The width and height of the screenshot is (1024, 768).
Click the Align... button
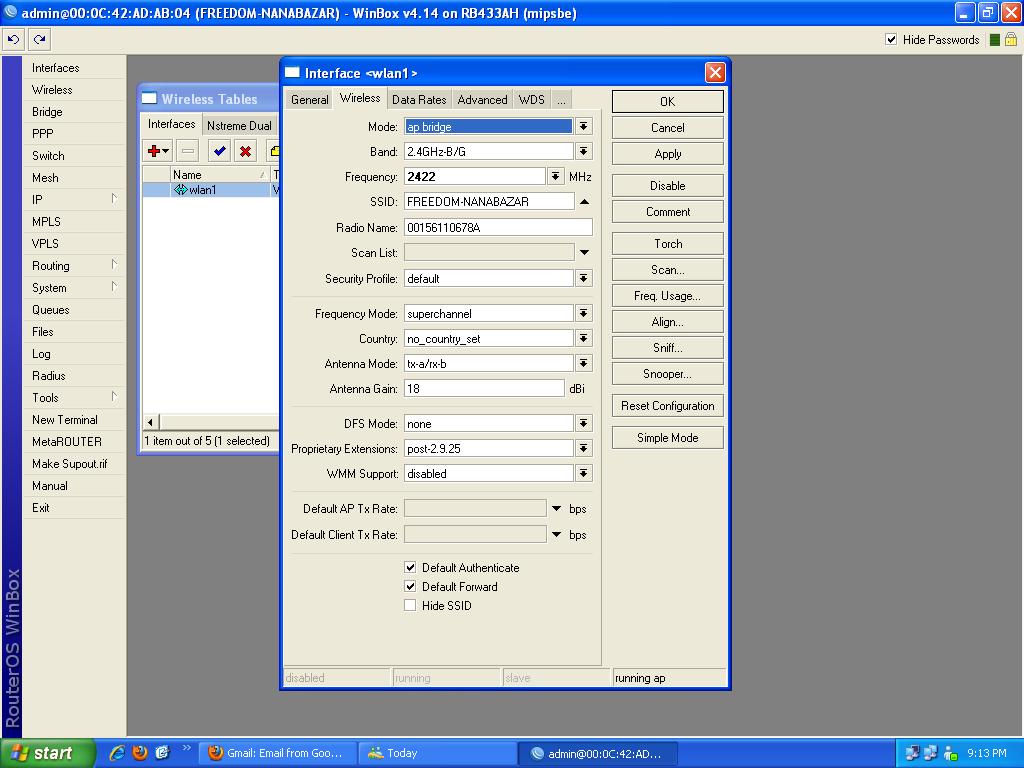[667, 322]
